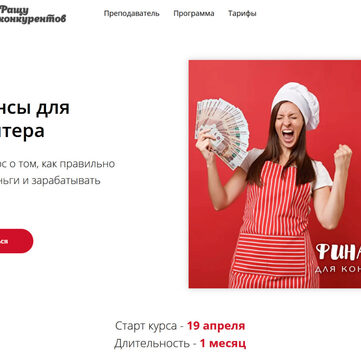This screenshot has width=361, height=361.
Task: Click the red rounded sign-up button
Action: [x=16, y=241]
